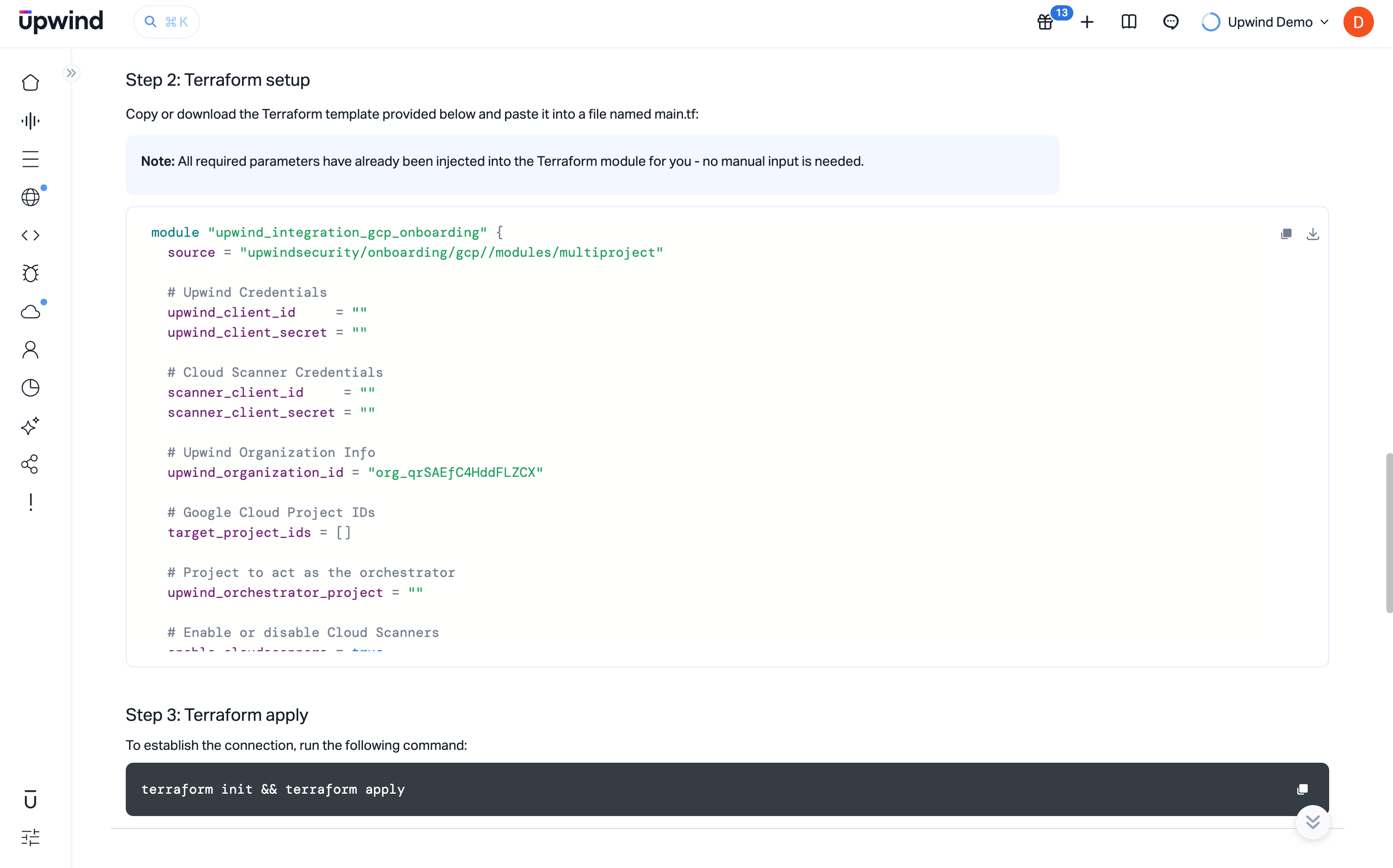Click the Note about injected parameters
The width and height of the screenshot is (1393, 868).
(592, 165)
